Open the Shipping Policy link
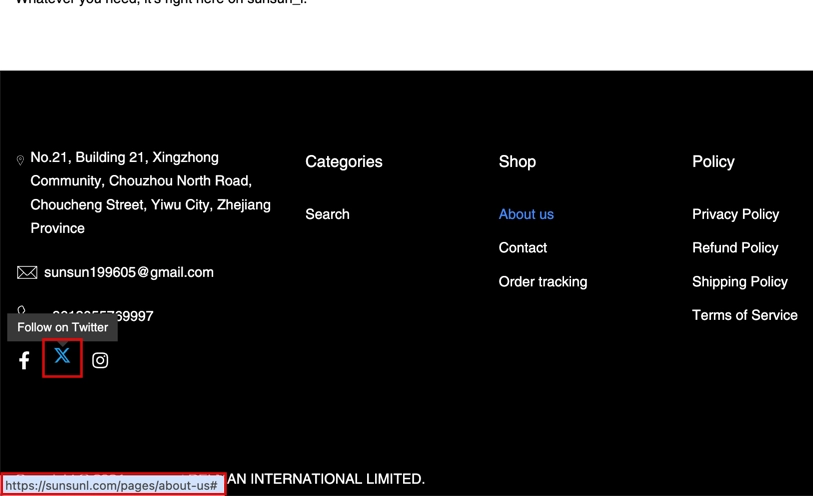Screen dimensions: 813x496 click(x=739, y=282)
